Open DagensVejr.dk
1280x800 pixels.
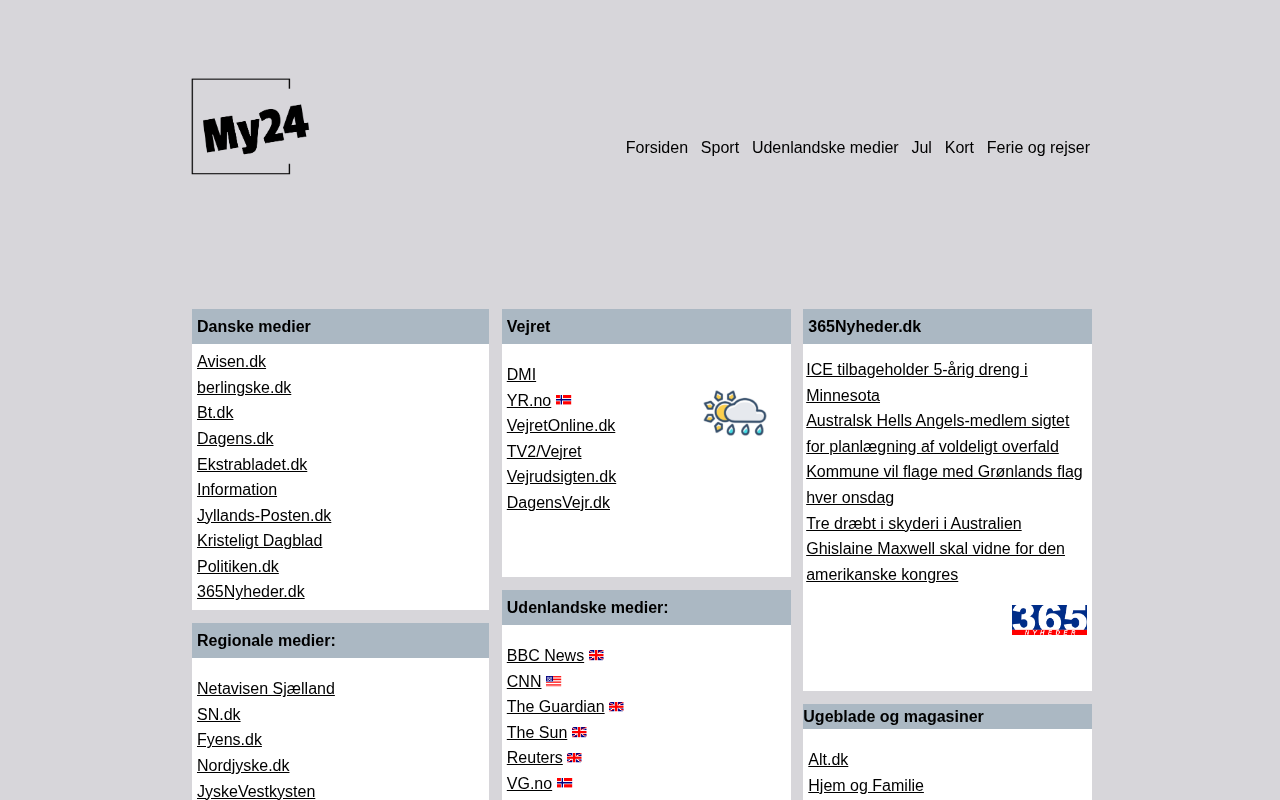coord(558,502)
